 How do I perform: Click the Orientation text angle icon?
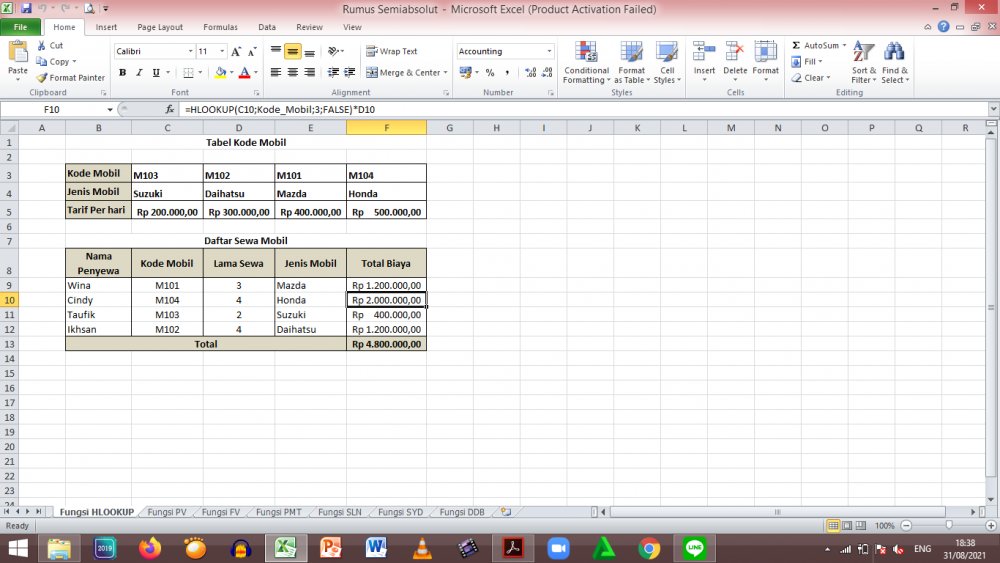[x=334, y=52]
